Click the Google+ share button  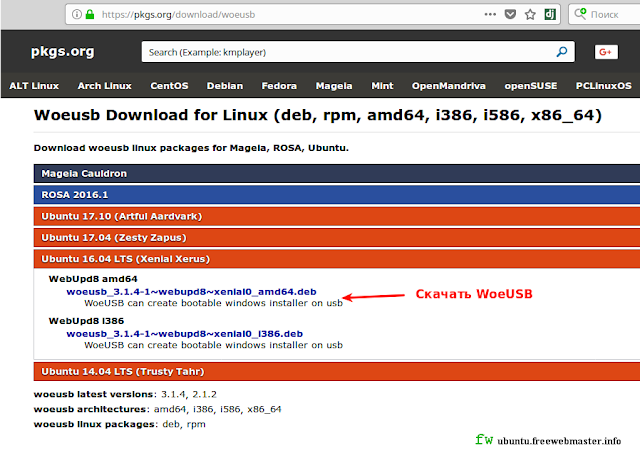click(x=606, y=52)
